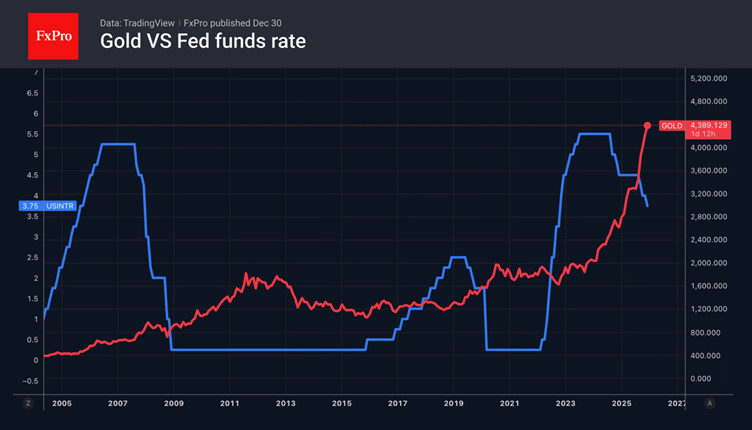Click the Z timezone button
The height and width of the screenshot is (430, 752).
(27, 403)
